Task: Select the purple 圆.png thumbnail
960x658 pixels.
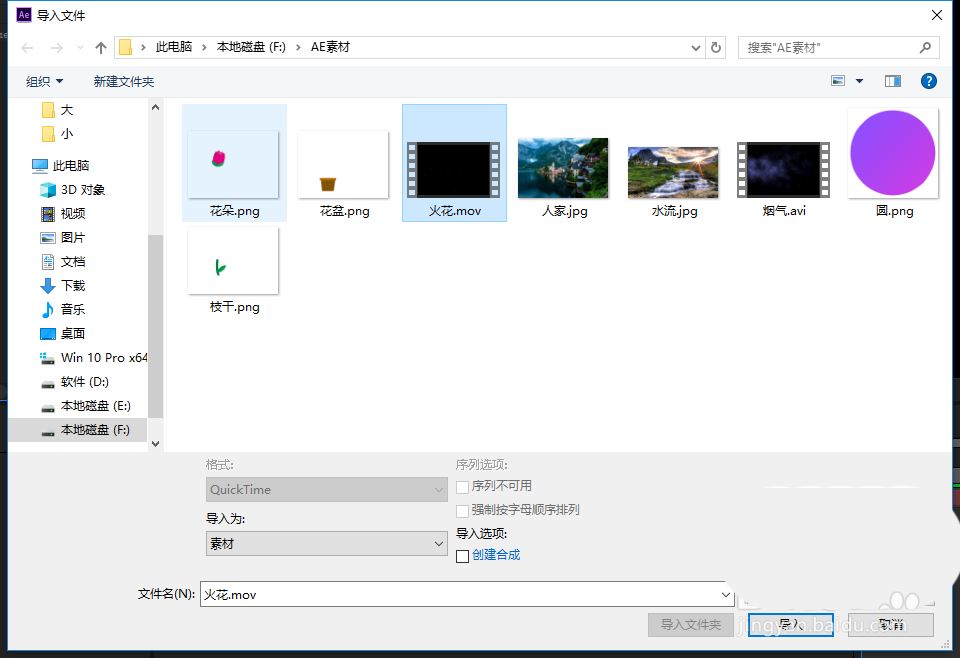Action: click(893, 164)
